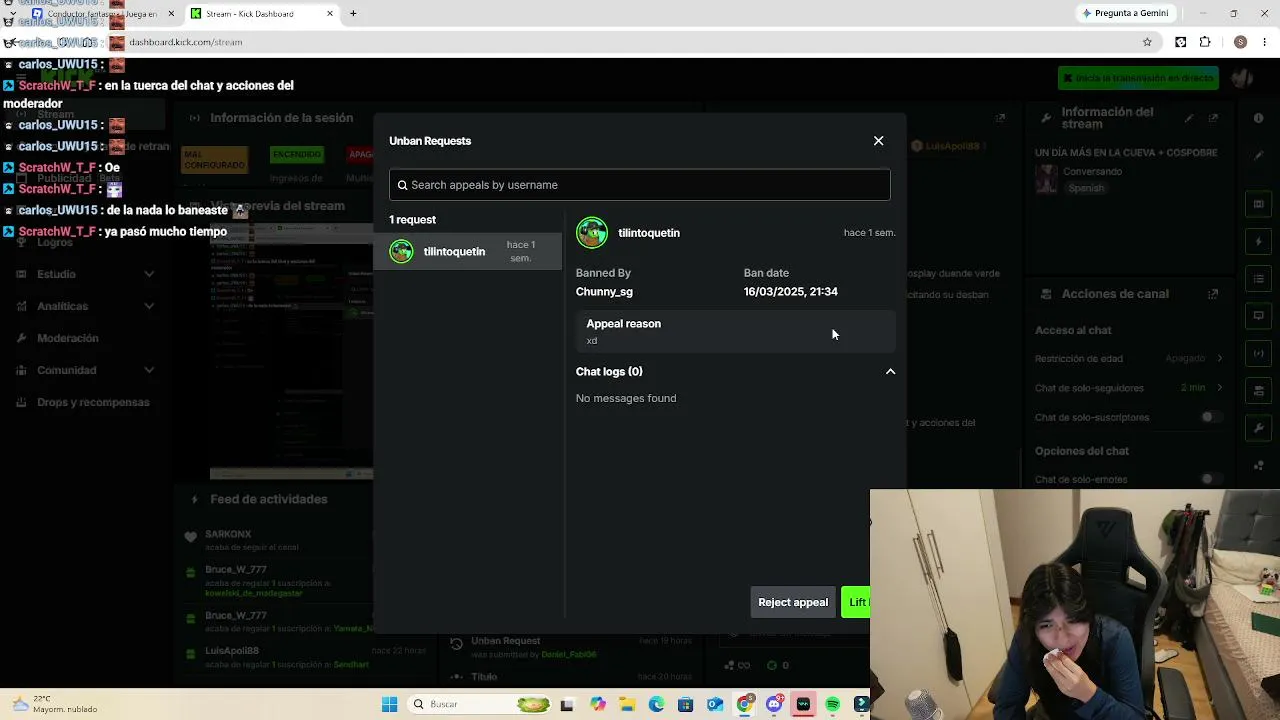The height and width of the screenshot is (720, 1280).
Task: Open Analíticas in the sidebar
Action: 62,306
